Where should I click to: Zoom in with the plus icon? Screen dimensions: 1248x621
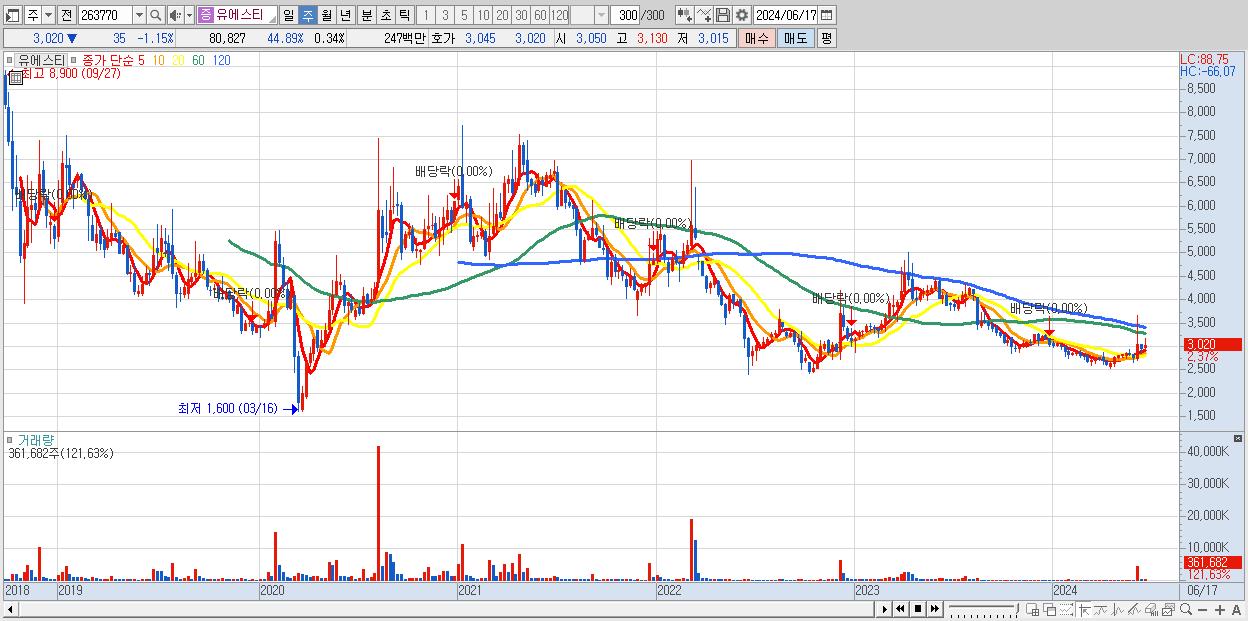click(1220, 610)
